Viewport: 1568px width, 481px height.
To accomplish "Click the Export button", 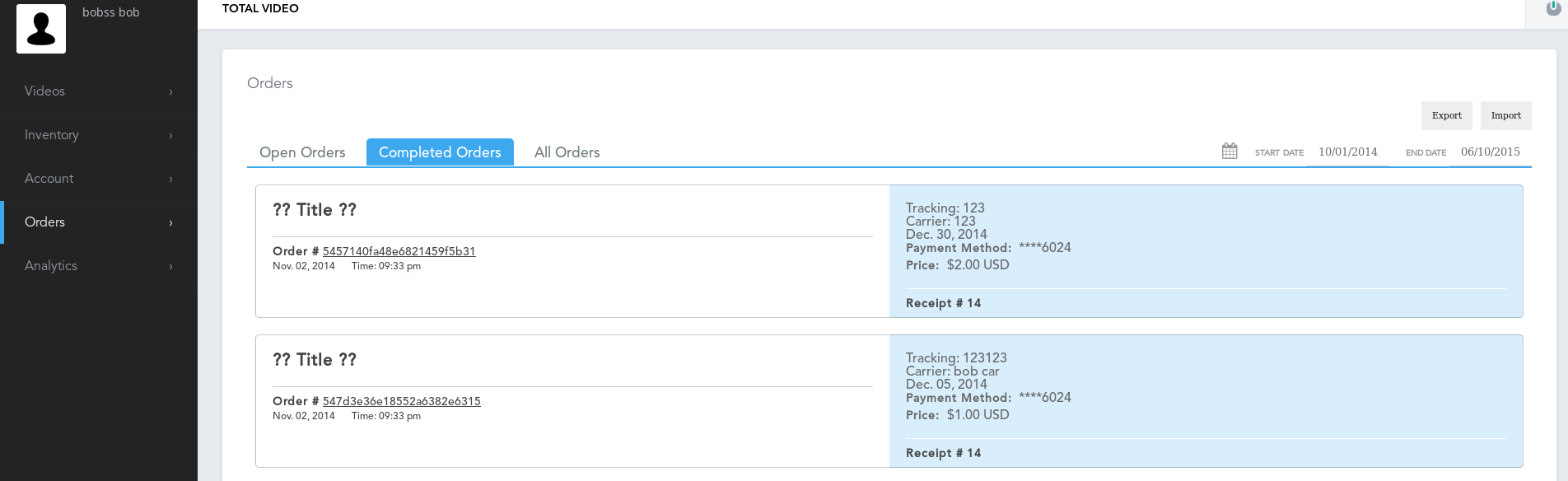I will (1446, 115).
